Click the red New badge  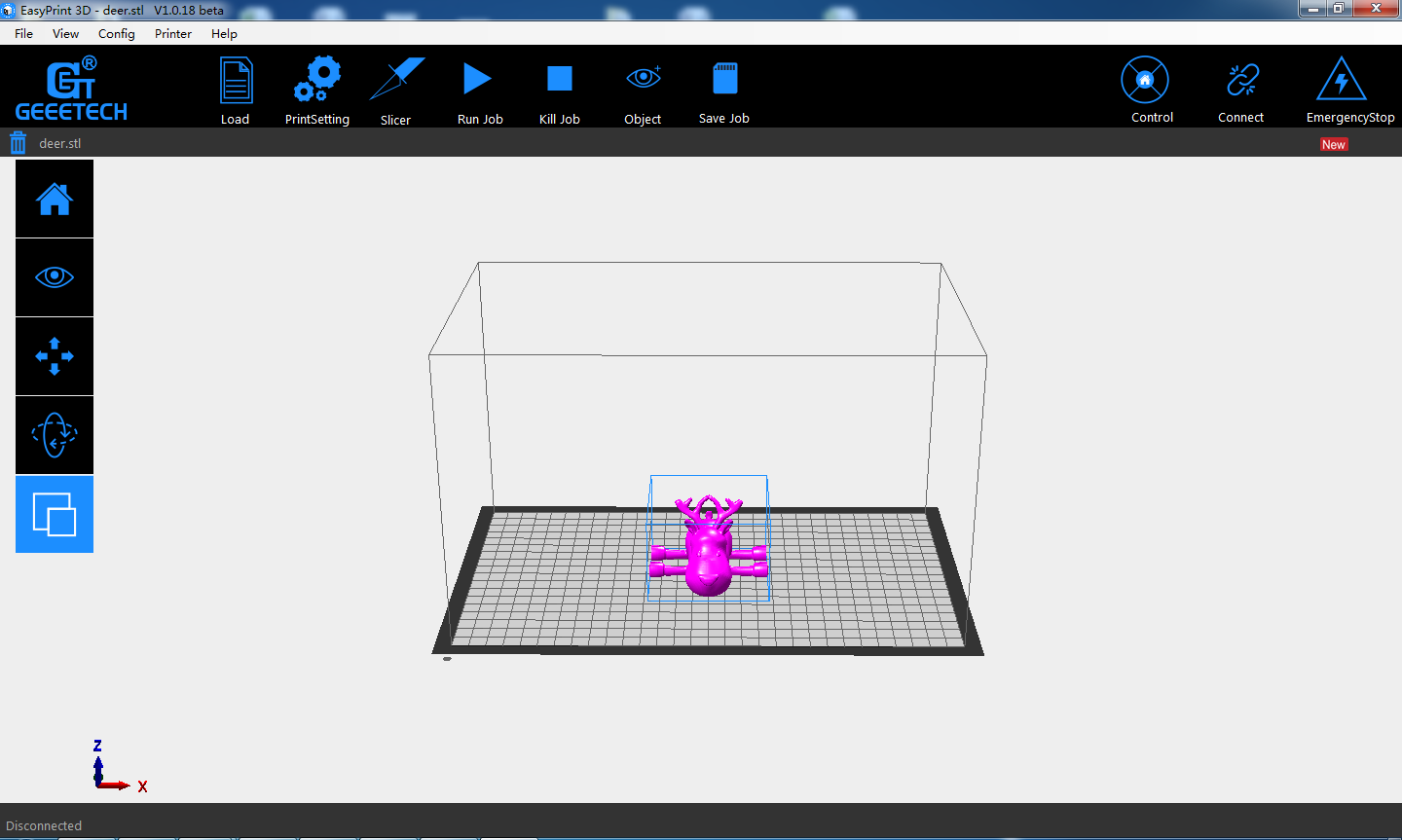[1334, 145]
